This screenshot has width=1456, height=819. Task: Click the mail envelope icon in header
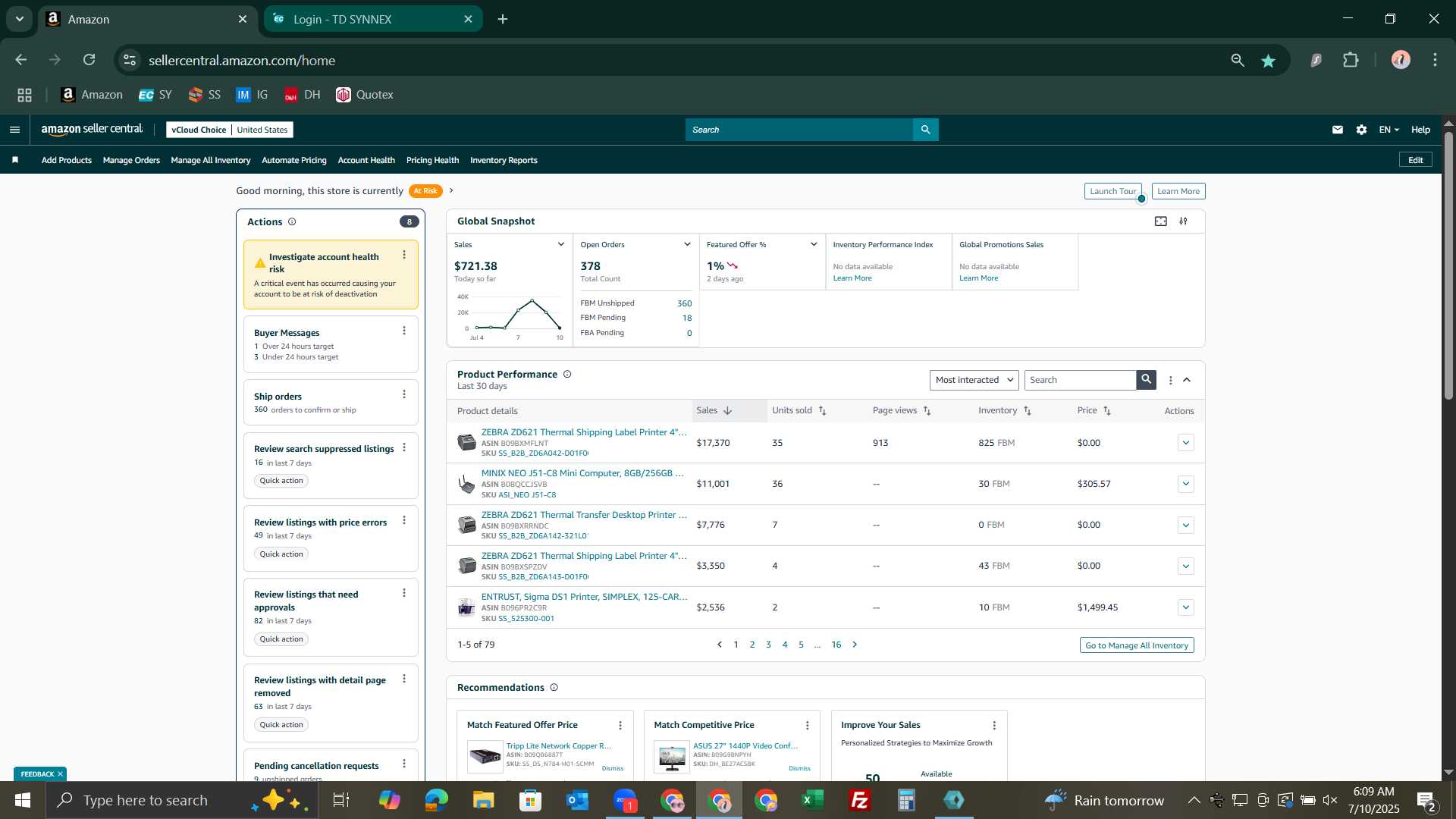pyautogui.click(x=1338, y=130)
